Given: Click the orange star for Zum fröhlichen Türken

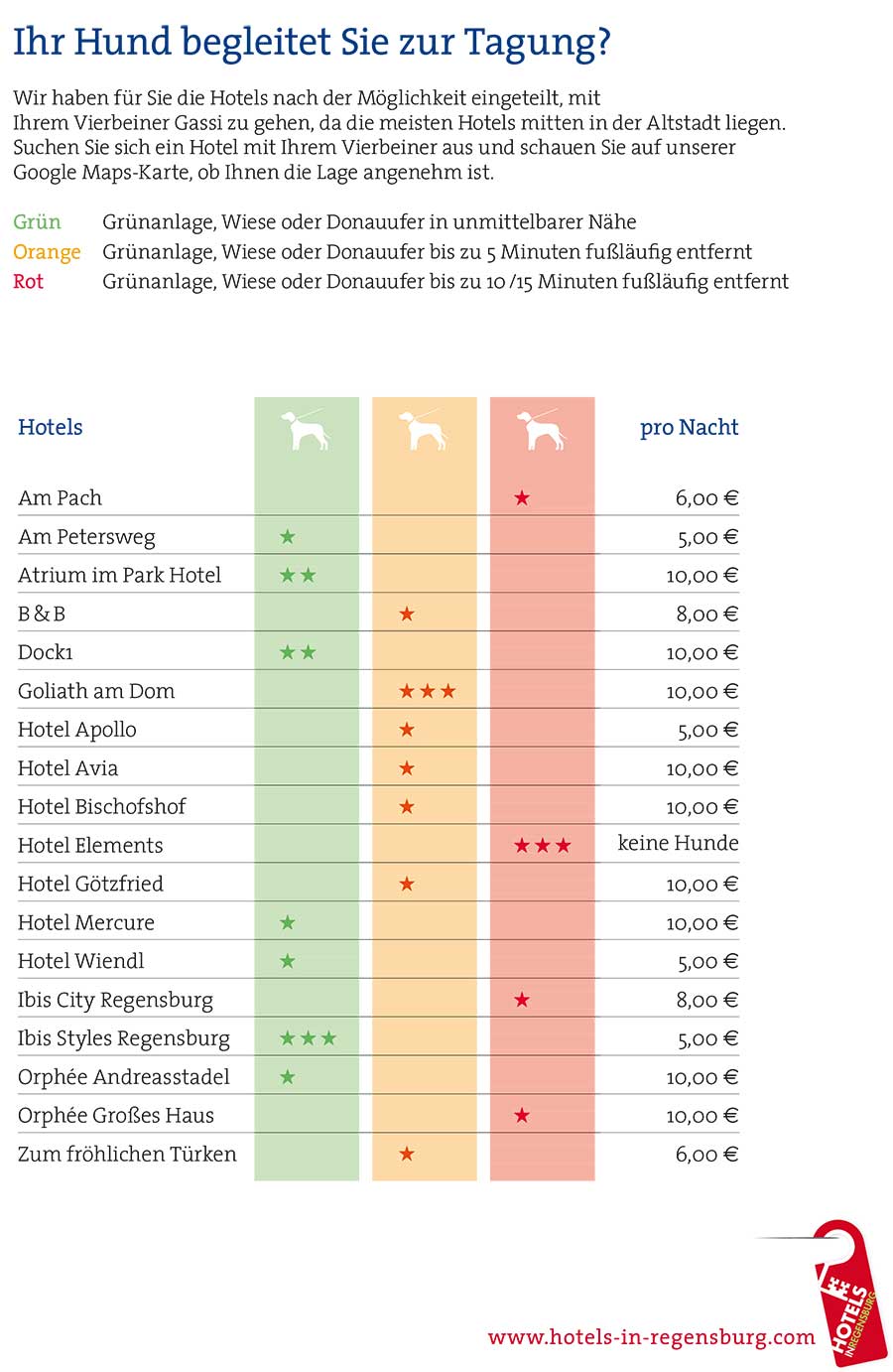Looking at the screenshot, I should pyautogui.click(x=407, y=1155).
